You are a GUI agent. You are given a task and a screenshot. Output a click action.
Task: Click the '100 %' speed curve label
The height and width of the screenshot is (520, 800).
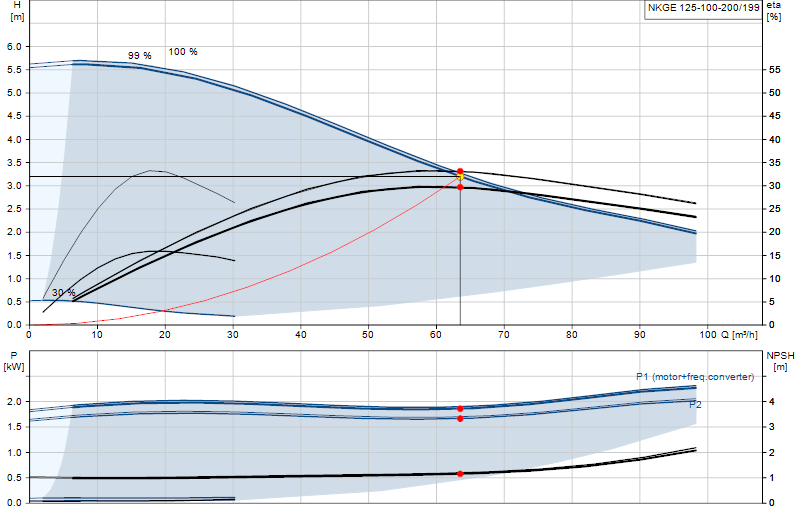point(183,52)
